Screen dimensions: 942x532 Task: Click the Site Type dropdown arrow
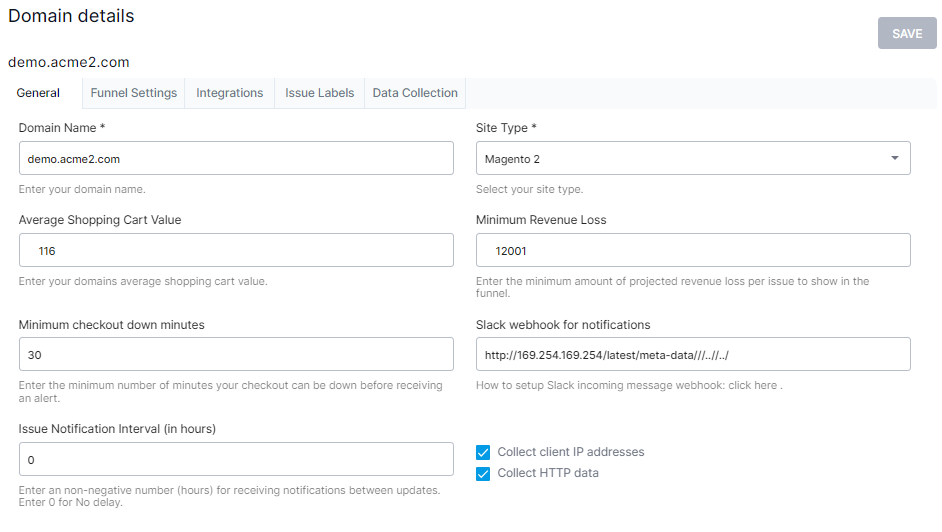(x=894, y=159)
